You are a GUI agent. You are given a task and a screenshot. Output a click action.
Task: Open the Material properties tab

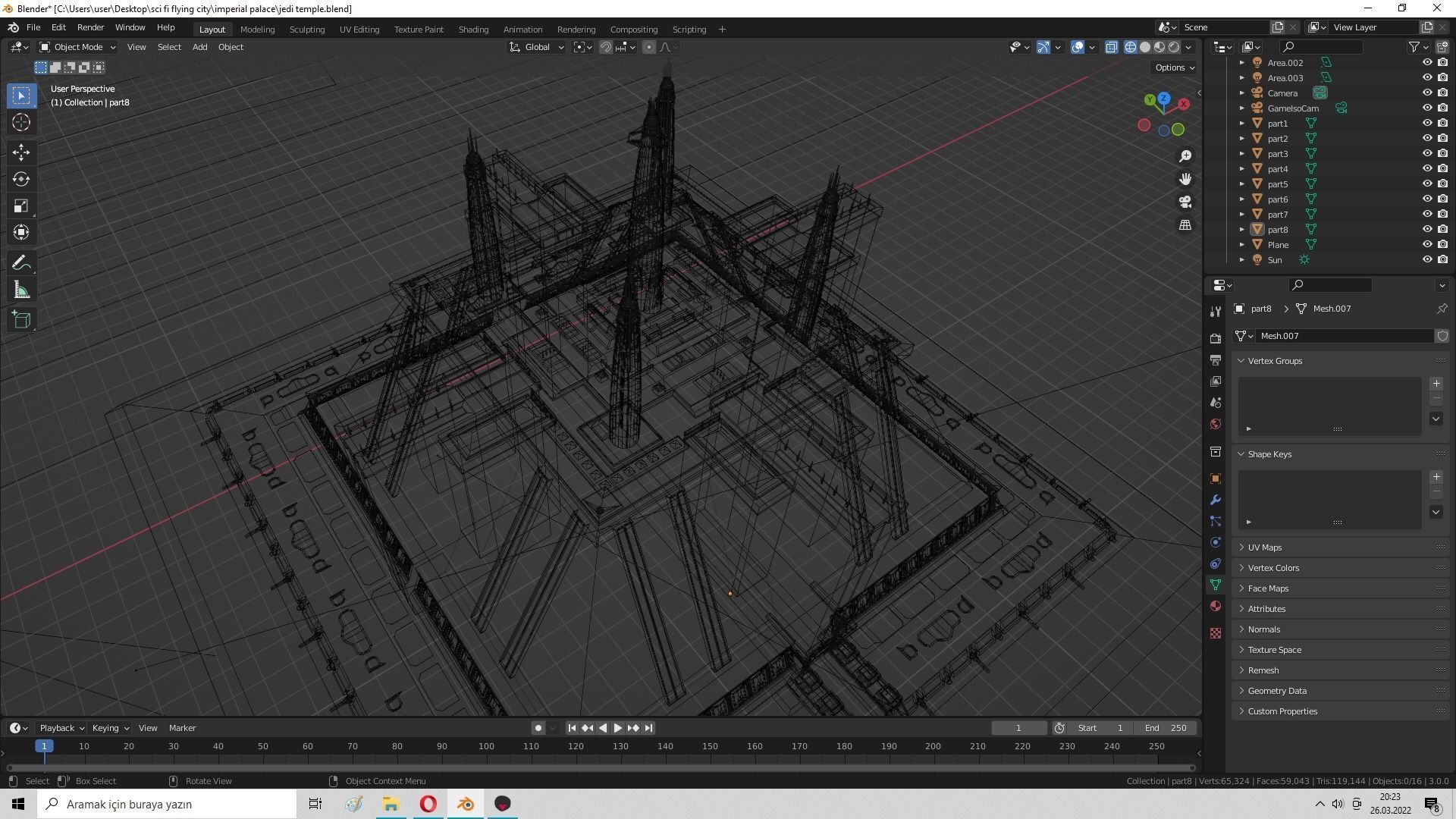[x=1216, y=606]
